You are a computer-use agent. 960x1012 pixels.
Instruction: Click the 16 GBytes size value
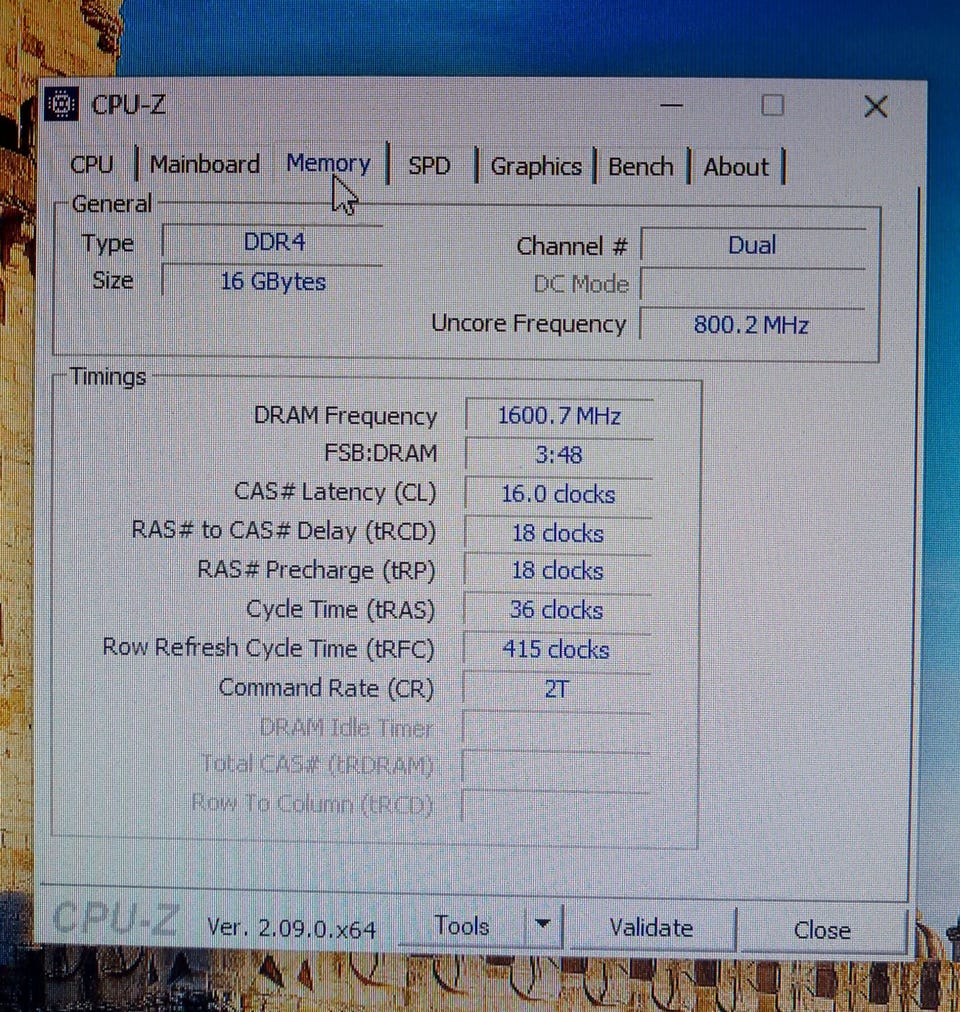click(x=273, y=281)
